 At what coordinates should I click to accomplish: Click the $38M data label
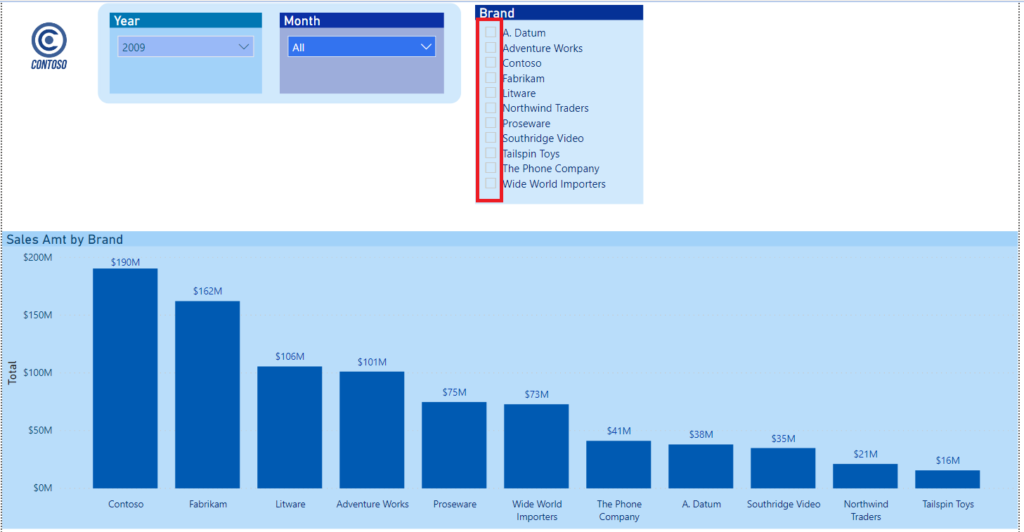point(701,434)
